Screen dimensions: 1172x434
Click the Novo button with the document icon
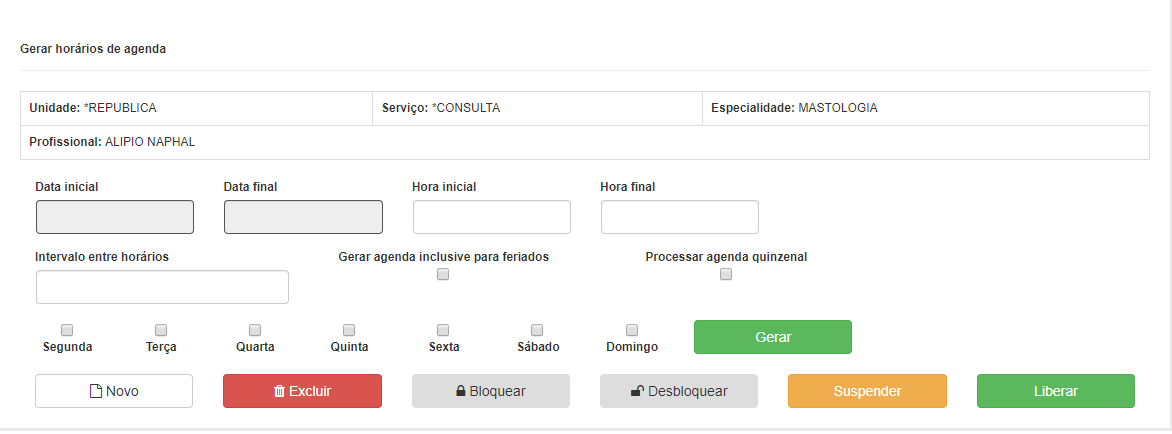click(114, 391)
